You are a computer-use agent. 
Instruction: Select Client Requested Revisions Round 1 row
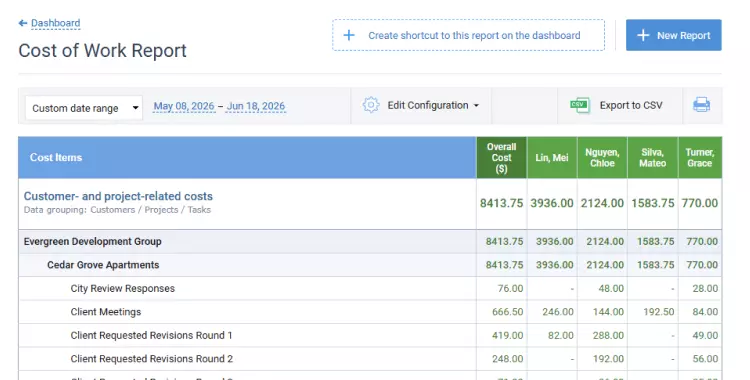point(370,335)
